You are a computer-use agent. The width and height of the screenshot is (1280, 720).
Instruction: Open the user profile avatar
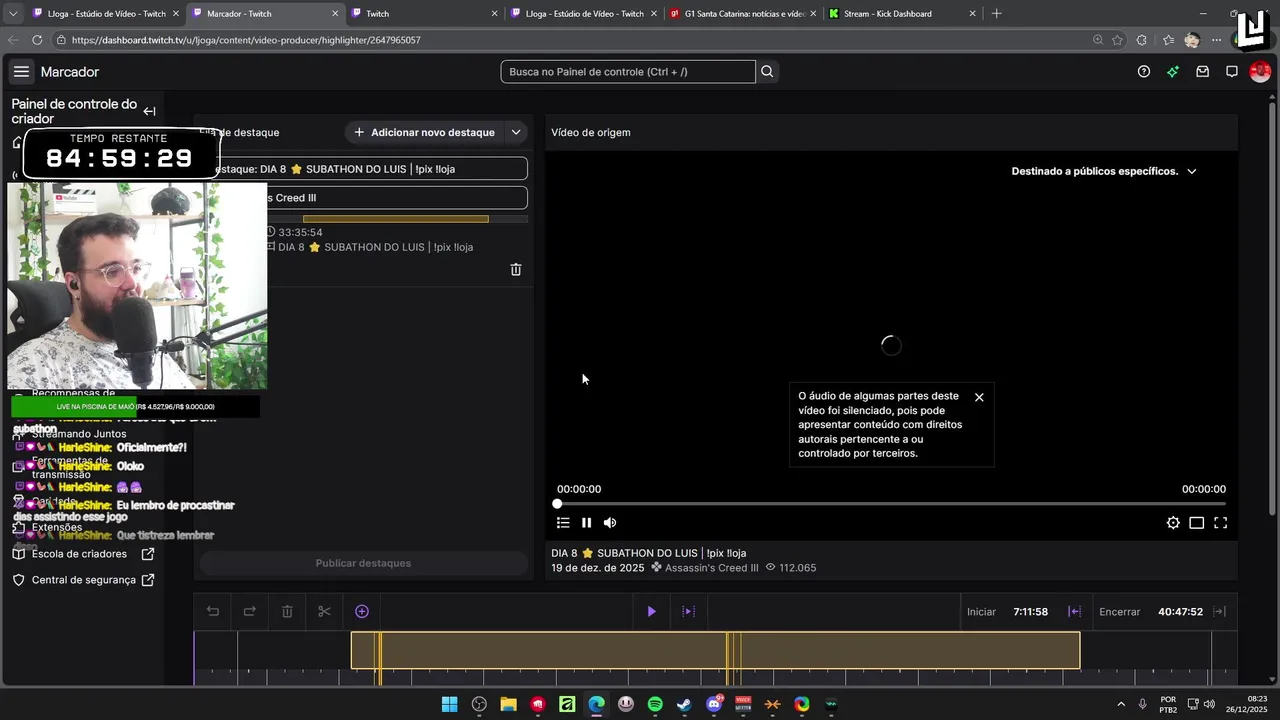click(1260, 72)
